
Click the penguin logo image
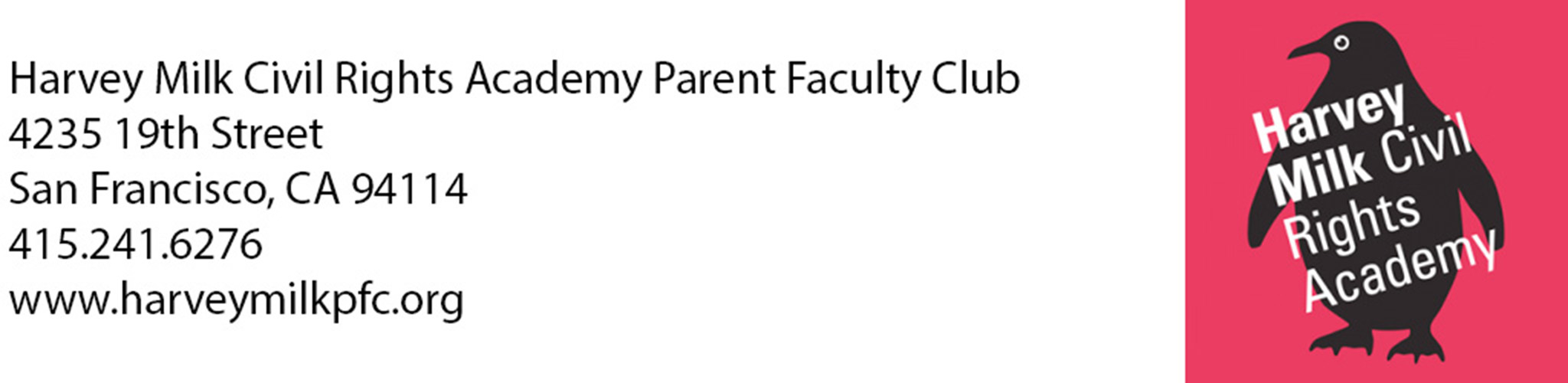1375,191
